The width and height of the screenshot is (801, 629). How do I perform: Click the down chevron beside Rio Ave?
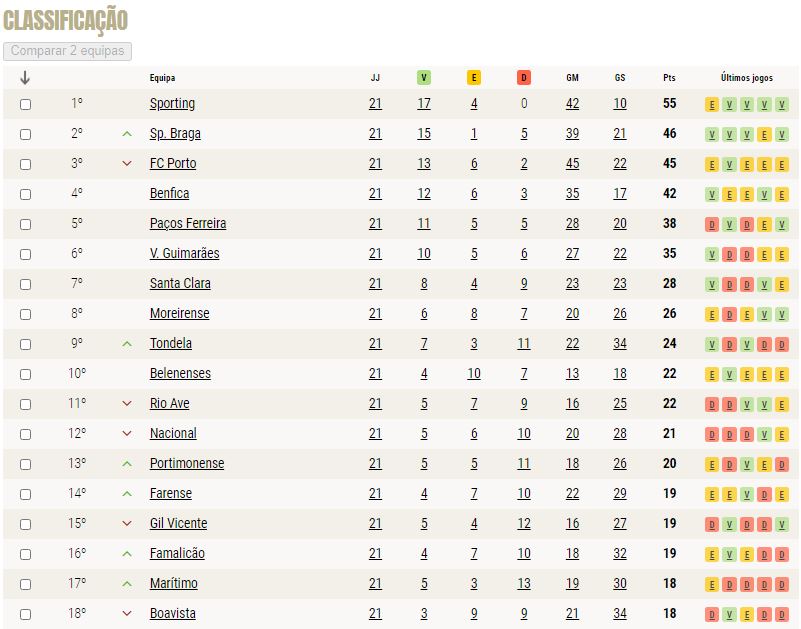click(x=127, y=404)
